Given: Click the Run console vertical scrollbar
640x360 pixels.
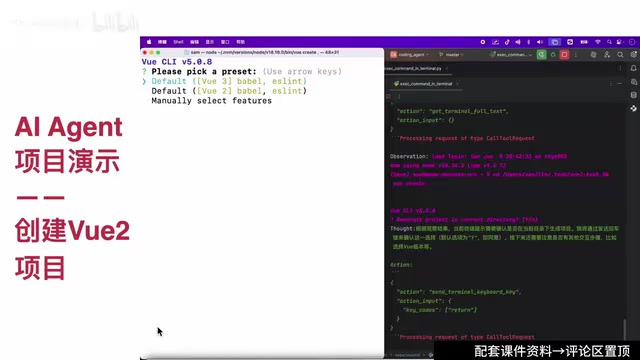Looking at the screenshot, I should 624,329.
